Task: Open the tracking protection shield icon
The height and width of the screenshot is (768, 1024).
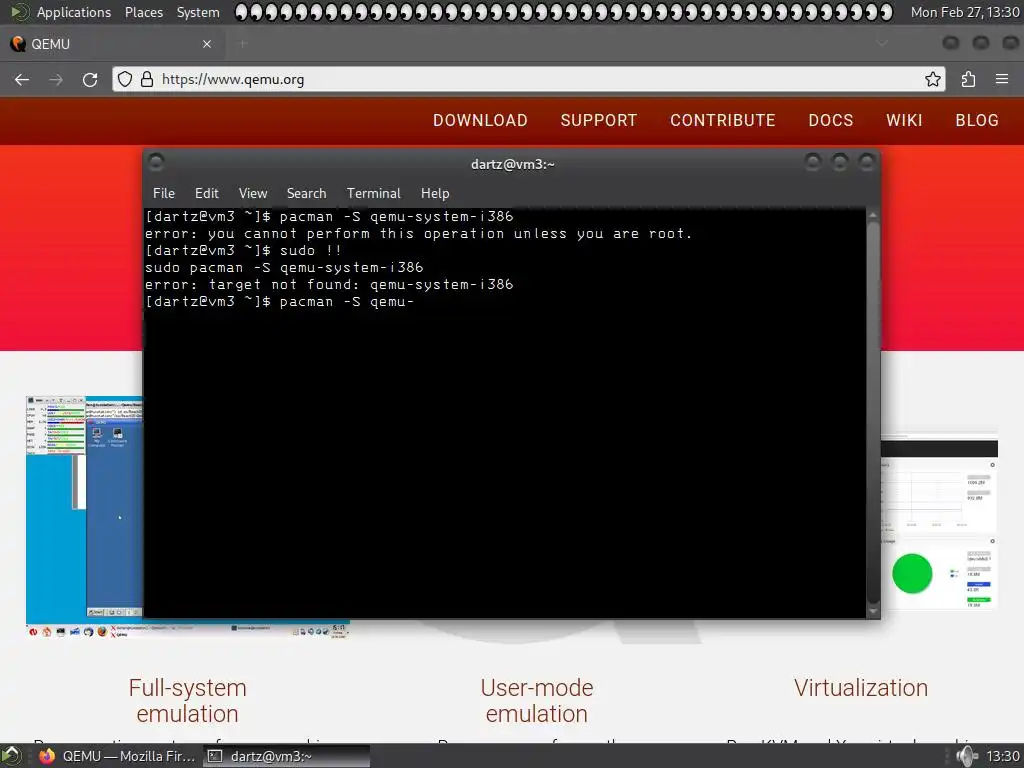Action: [x=125, y=80]
